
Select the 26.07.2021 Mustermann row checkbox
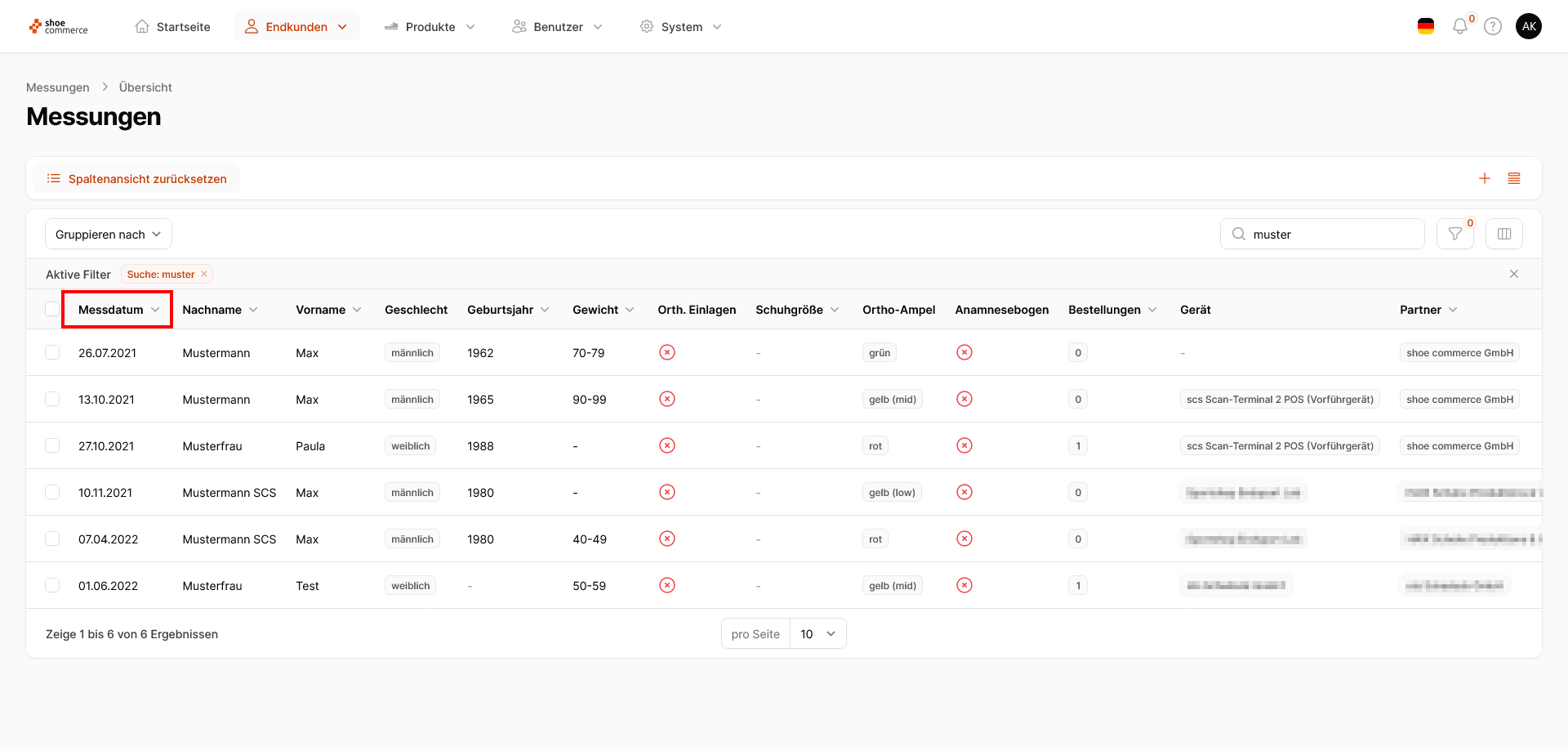point(52,353)
